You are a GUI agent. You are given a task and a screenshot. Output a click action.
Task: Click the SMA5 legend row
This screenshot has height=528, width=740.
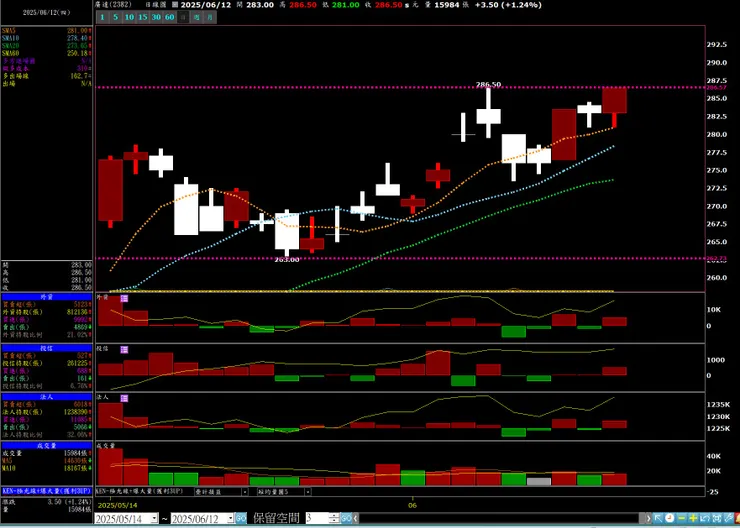pos(47,30)
